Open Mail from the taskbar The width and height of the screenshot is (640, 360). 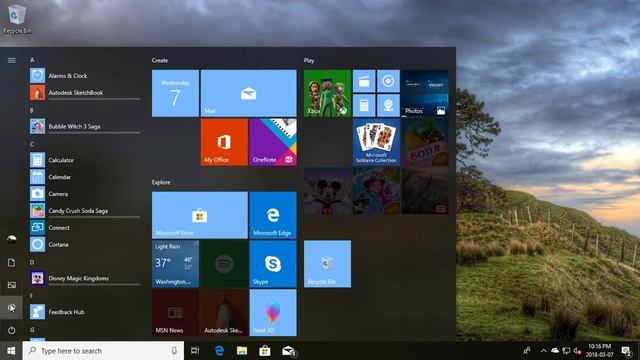click(x=288, y=351)
